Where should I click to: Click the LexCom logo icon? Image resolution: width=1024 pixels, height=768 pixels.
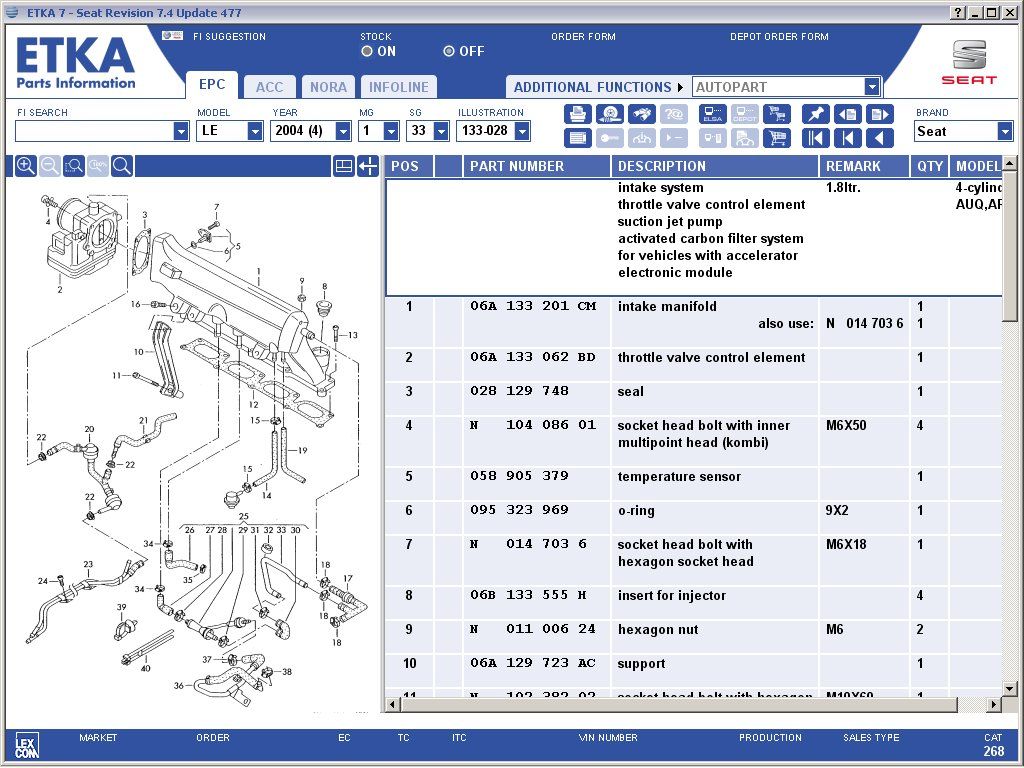(x=27, y=744)
